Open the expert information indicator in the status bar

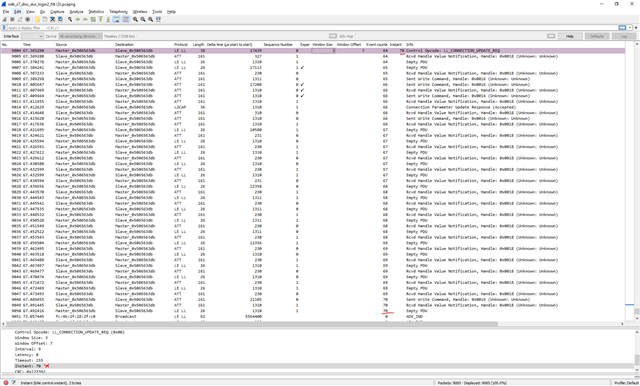(x=6, y=383)
